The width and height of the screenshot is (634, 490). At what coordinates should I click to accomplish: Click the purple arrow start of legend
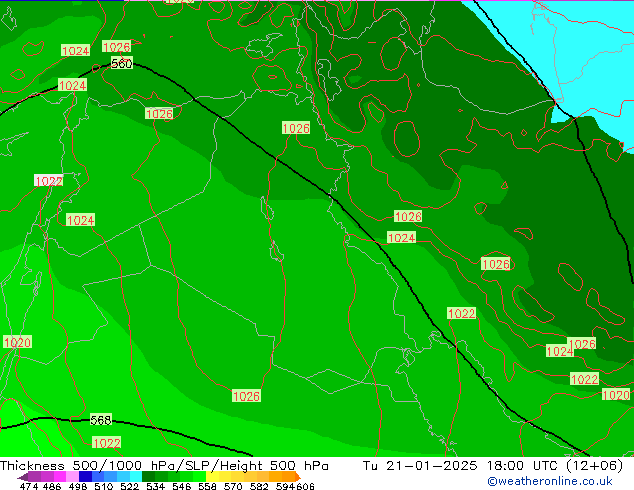click(x=22, y=477)
